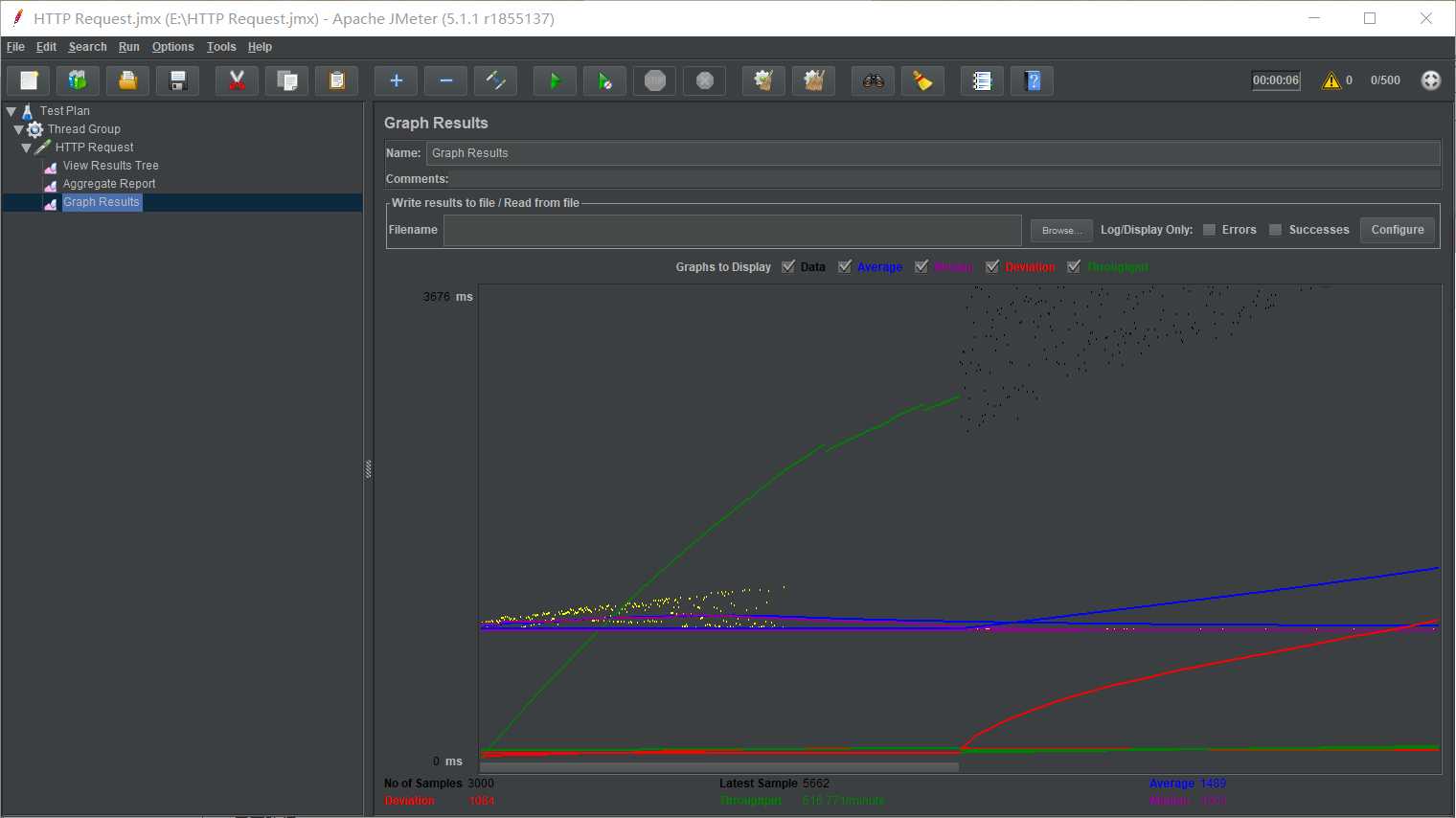Click the warning triangle log icon
Viewport: 1456px width, 818px height.
(1331, 80)
